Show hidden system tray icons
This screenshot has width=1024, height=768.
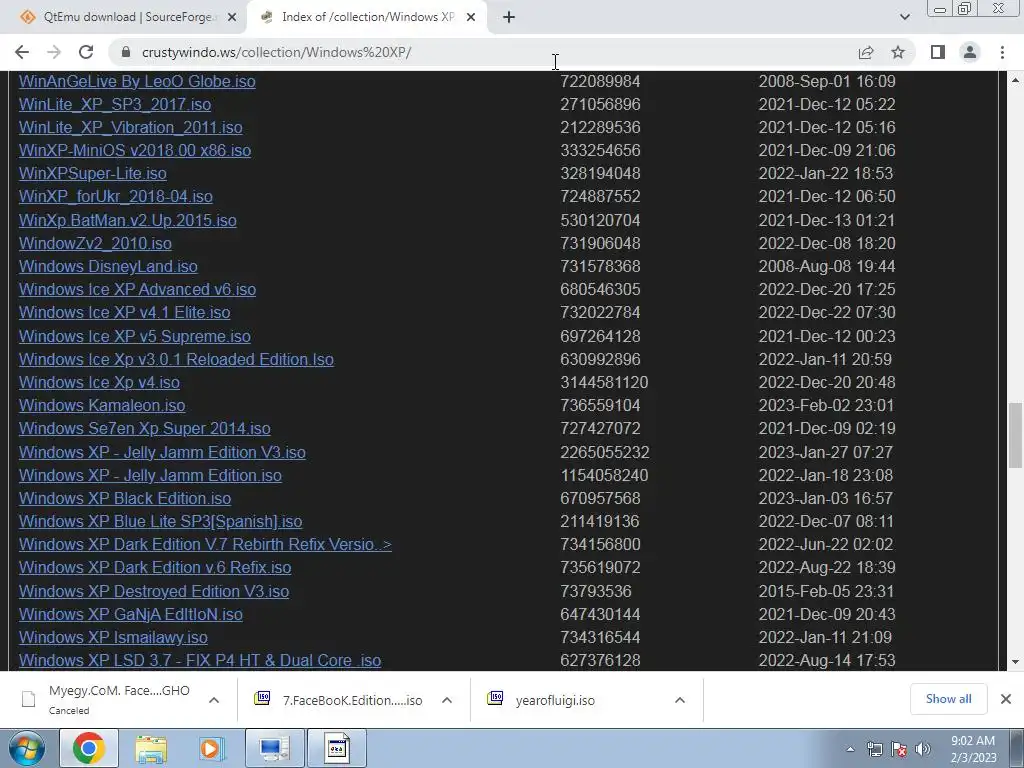click(850, 749)
